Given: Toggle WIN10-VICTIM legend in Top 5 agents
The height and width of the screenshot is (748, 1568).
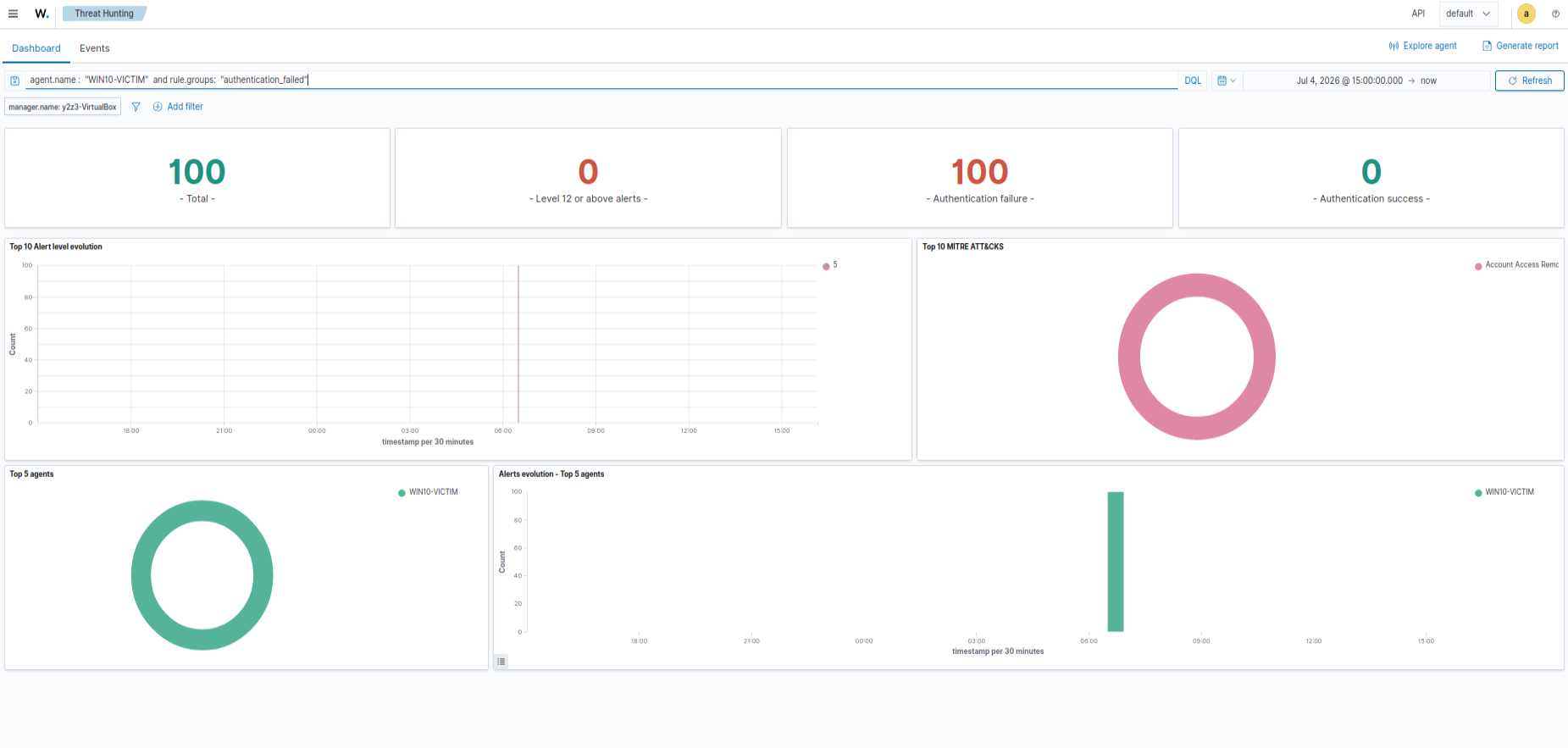Looking at the screenshot, I should pyautogui.click(x=428, y=492).
